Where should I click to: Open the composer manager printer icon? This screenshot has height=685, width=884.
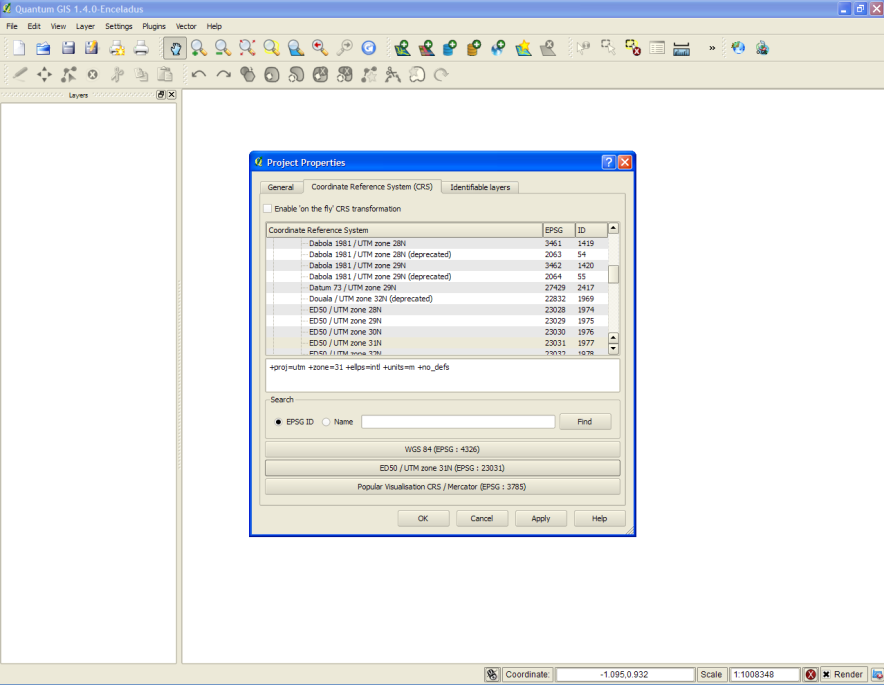[141, 48]
